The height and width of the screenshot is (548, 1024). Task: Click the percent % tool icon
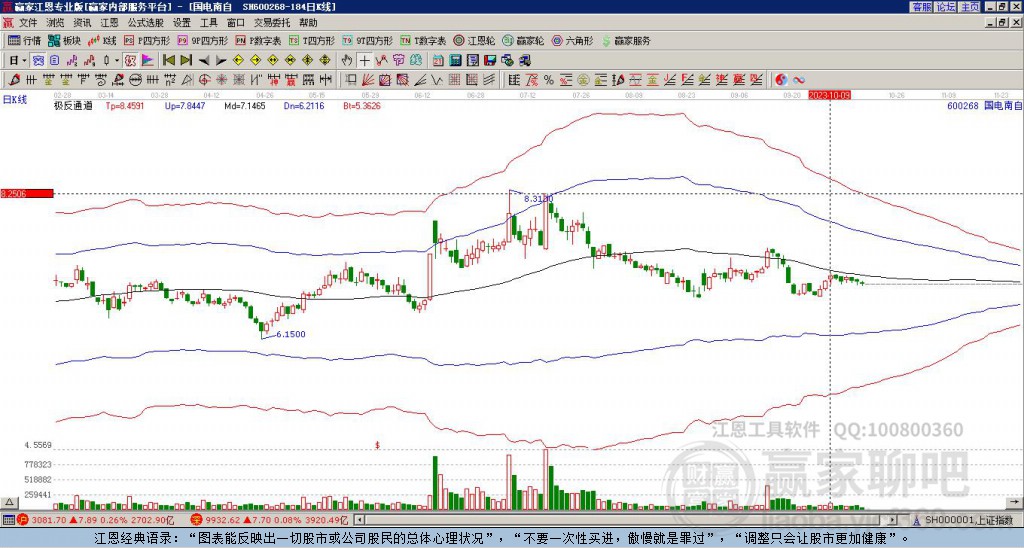click(549, 80)
